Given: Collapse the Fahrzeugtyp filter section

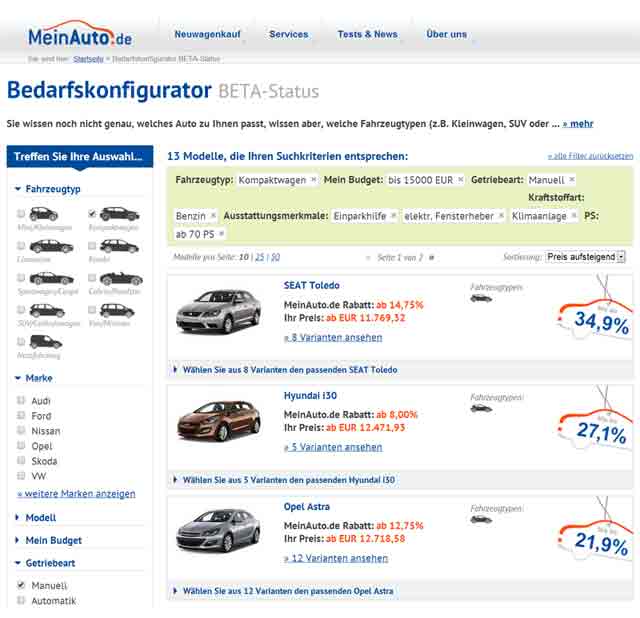Looking at the screenshot, I should [x=48, y=189].
